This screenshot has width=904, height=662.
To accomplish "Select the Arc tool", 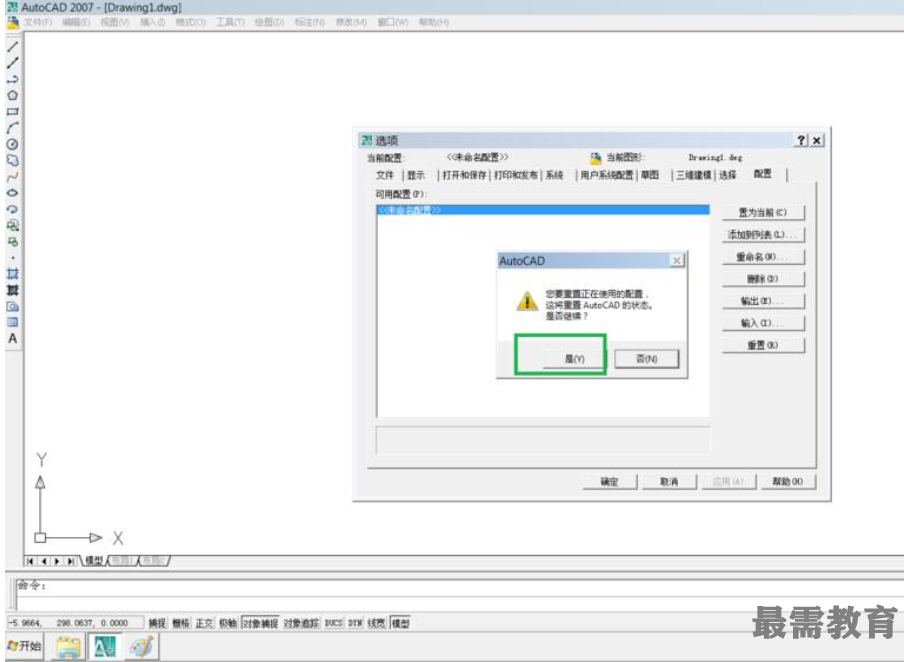I will [x=13, y=127].
